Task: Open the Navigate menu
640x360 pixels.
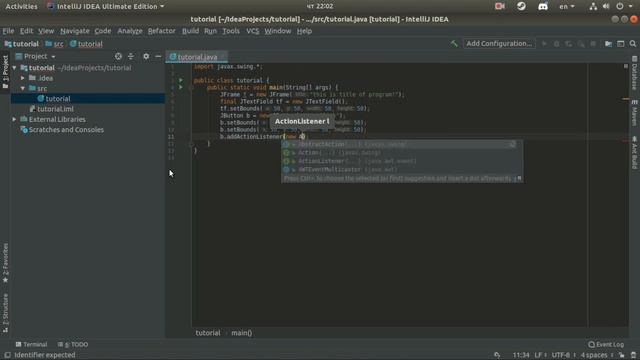Action: coord(75,31)
